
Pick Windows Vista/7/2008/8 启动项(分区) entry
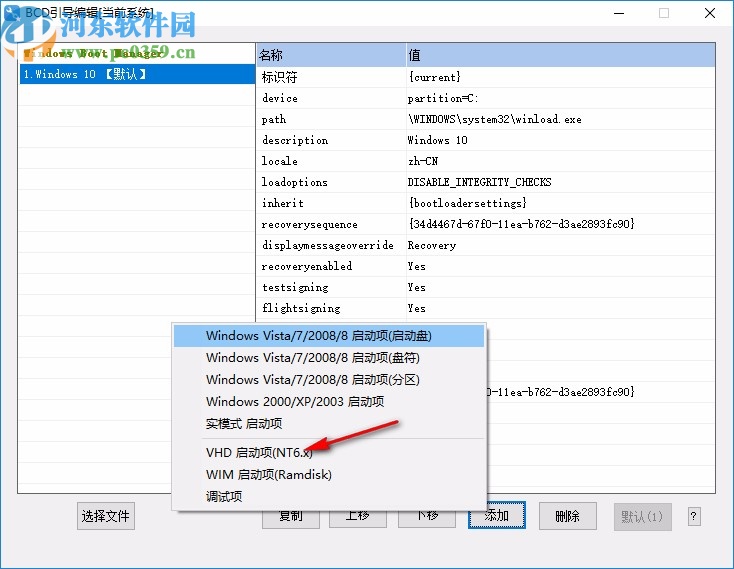coord(329,379)
